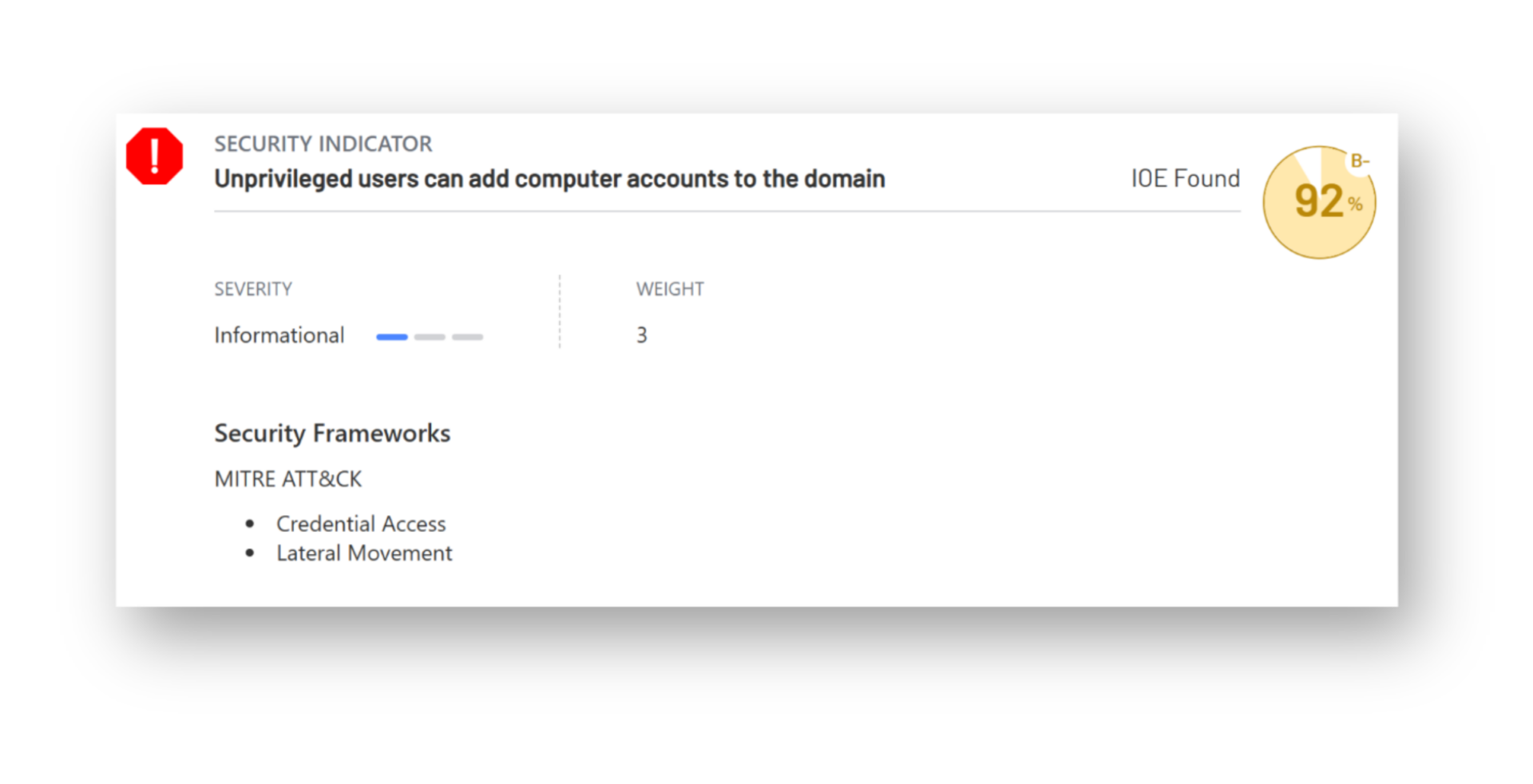1533x784 pixels.
Task: Click the last gray severity segment
Action: 468,337
